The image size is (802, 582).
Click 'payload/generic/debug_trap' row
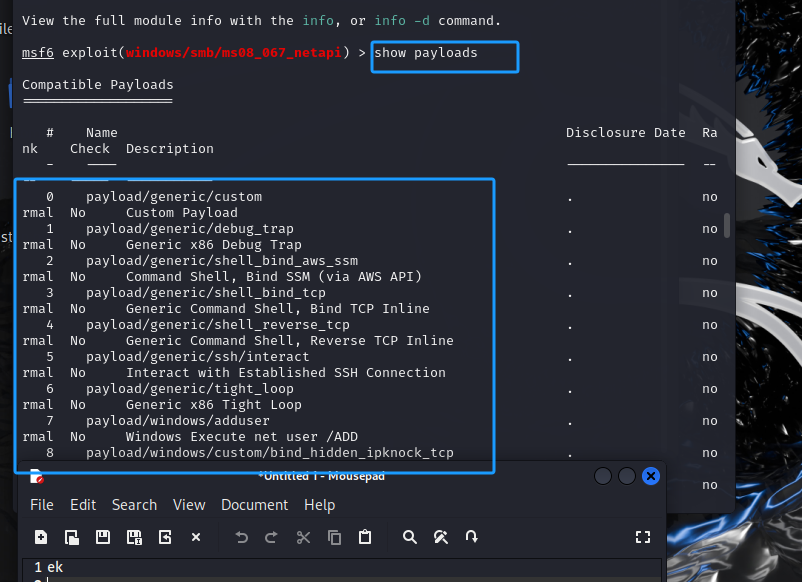pyautogui.click(x=190, y=229)
